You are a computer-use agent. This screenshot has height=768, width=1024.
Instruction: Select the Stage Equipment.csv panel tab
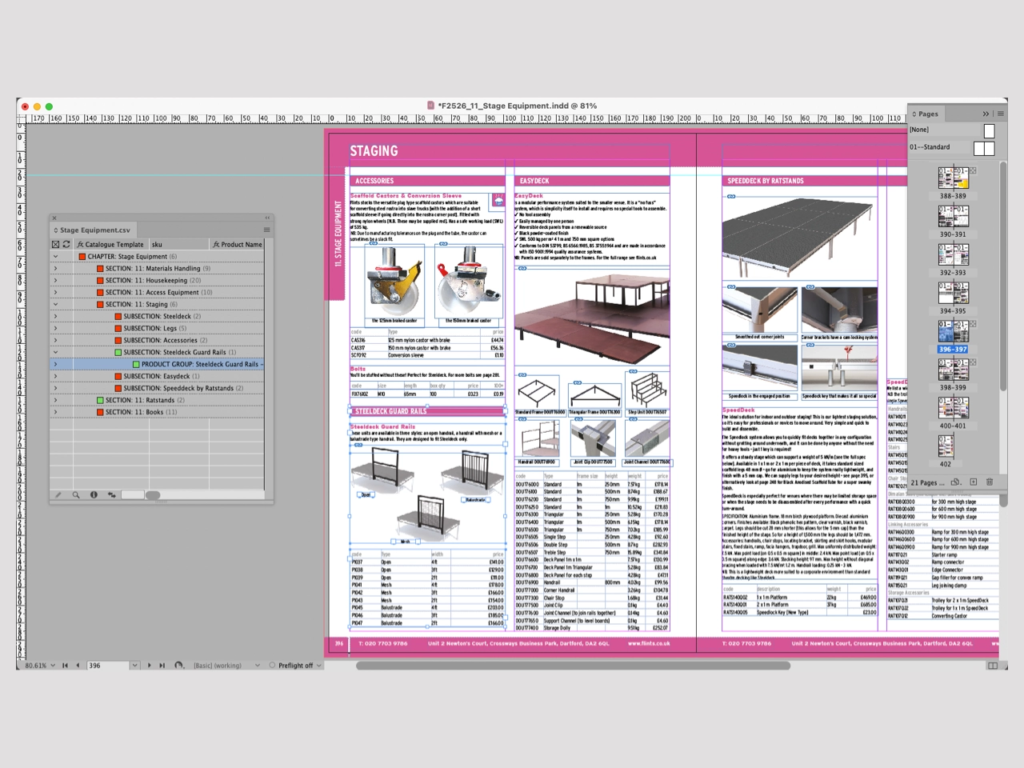pos(92,230)
